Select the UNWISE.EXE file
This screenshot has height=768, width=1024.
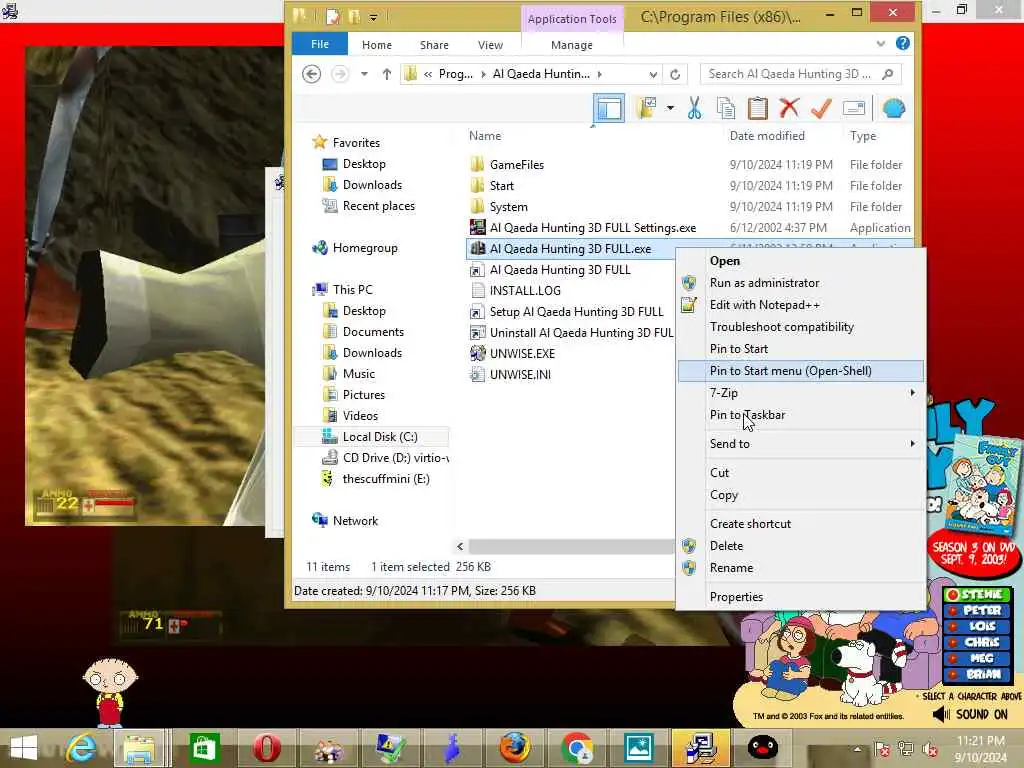click(522, 353)
